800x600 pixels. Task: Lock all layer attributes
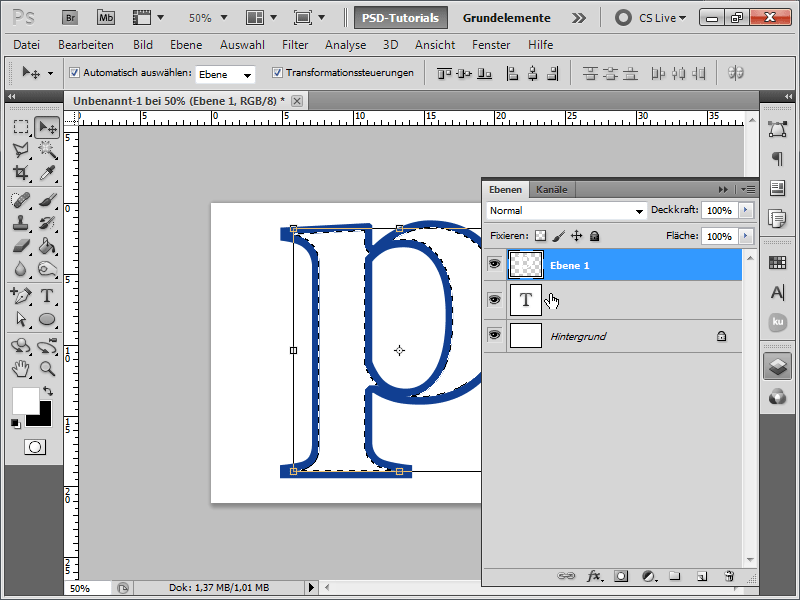point(594,236)
